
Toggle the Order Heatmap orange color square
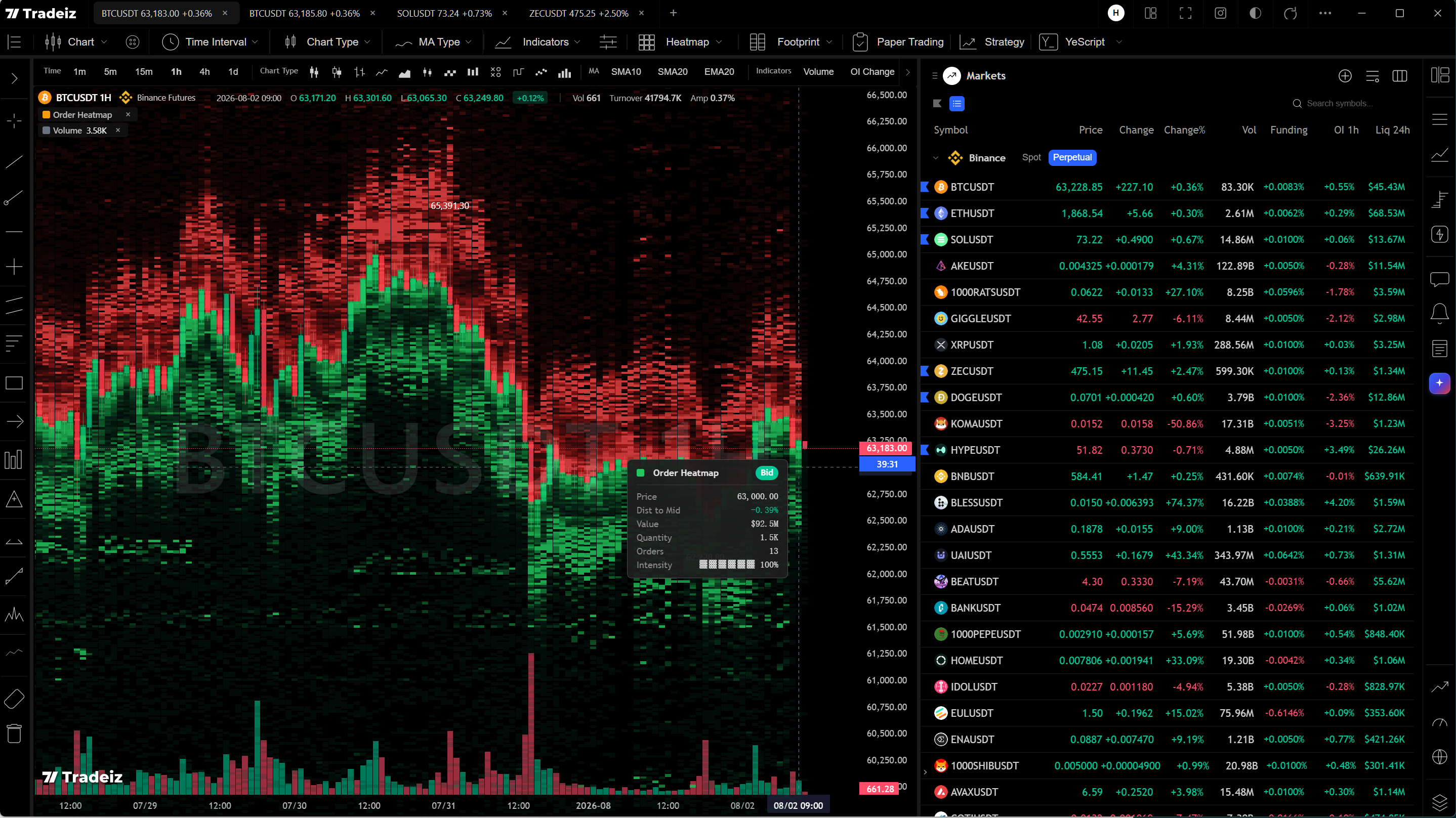pos(47,115)
